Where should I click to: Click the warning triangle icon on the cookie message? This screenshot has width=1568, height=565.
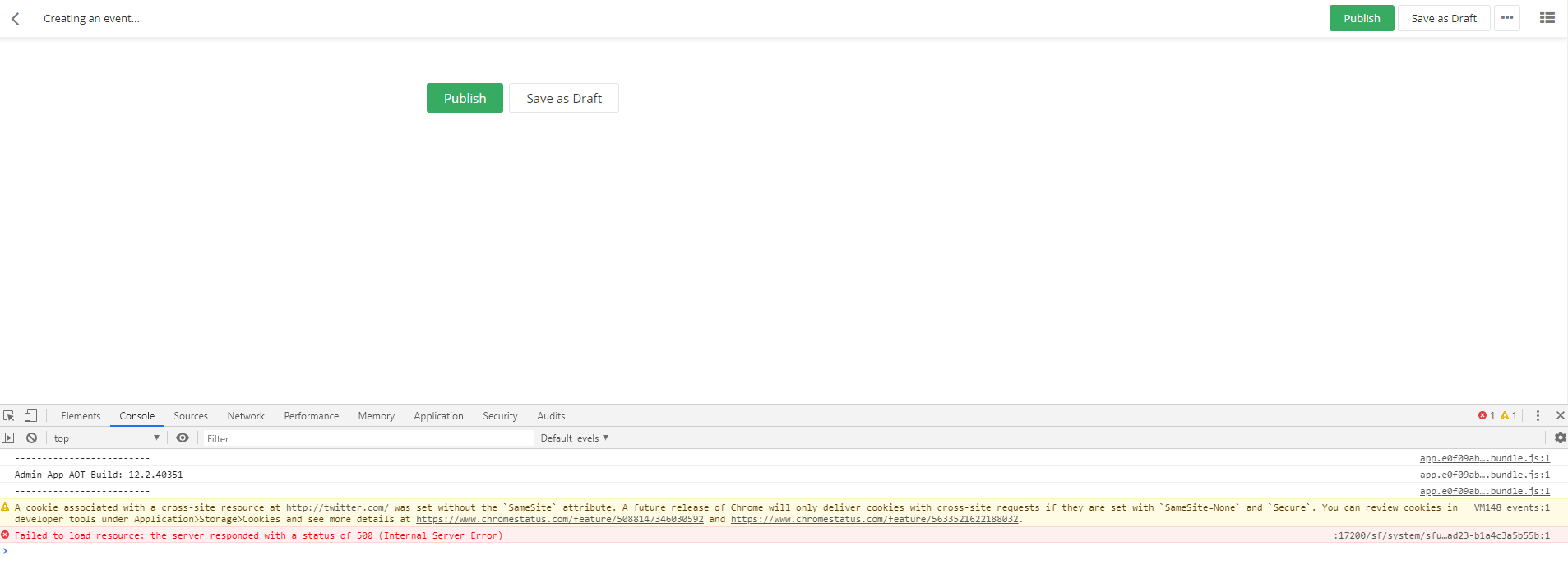(x=6, y=507)
